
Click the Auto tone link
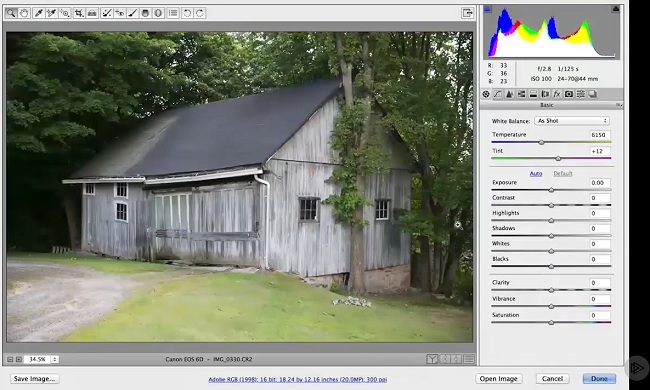coord(536,174)
